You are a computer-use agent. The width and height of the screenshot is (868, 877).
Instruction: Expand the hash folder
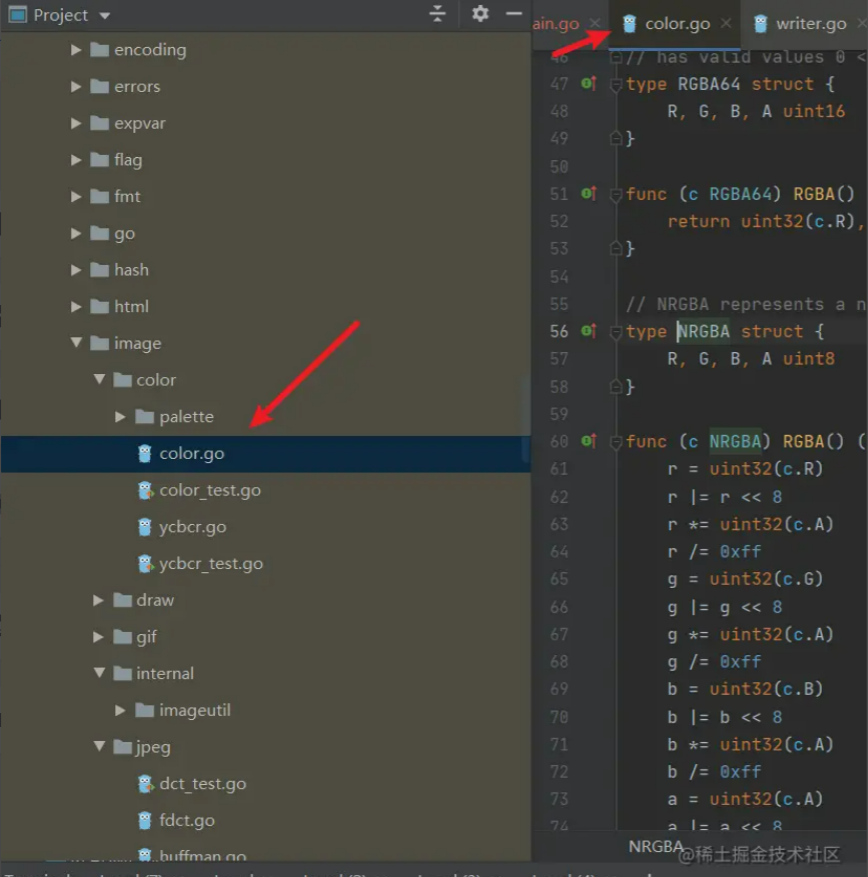pos(76,270)
